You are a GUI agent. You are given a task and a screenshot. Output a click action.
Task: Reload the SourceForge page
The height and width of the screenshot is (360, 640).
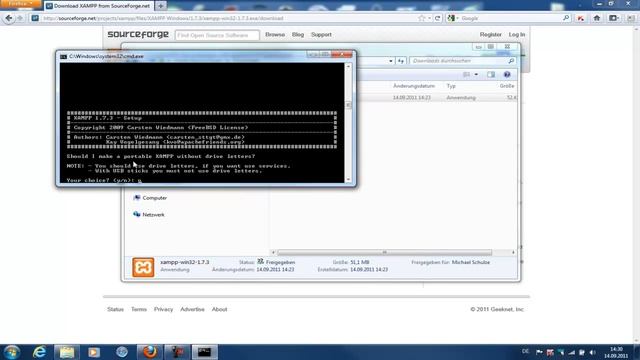click(438, 18)
